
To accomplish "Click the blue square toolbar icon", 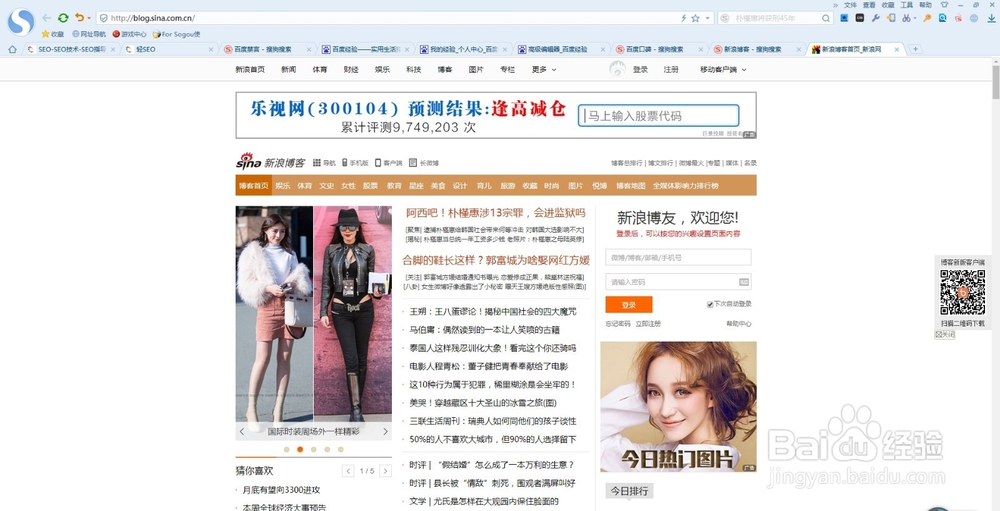I will (x=844, y=18).
